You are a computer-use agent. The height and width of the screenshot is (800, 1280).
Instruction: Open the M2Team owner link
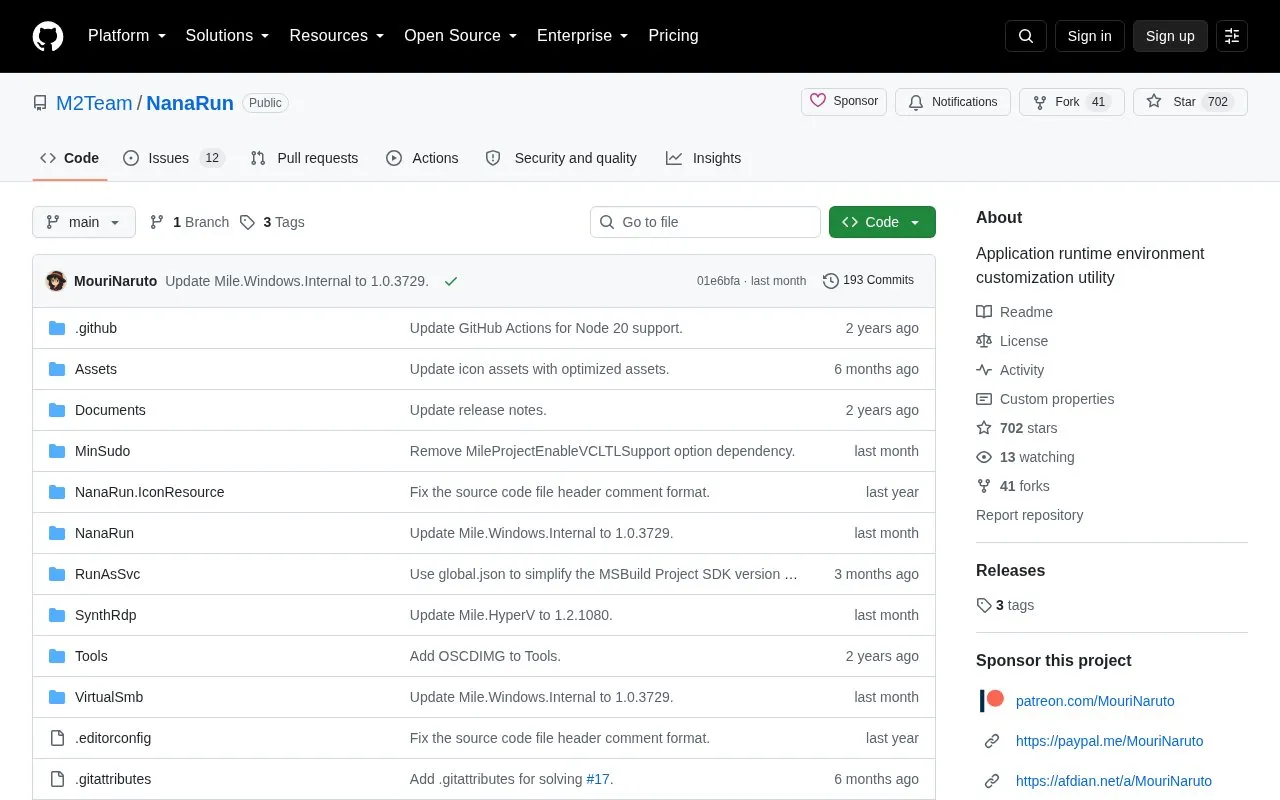94,103
